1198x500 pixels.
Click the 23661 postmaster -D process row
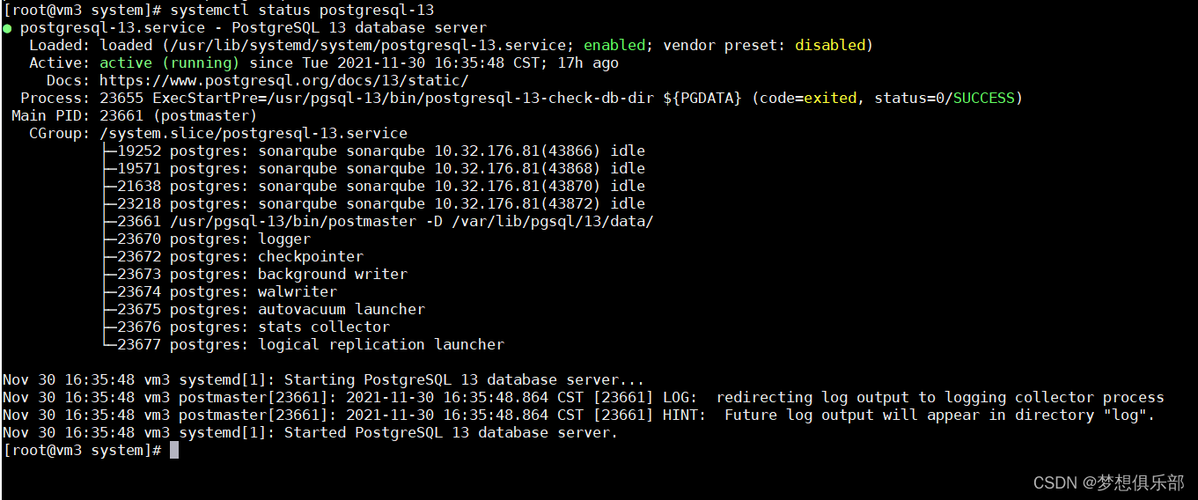coord(377,222)
